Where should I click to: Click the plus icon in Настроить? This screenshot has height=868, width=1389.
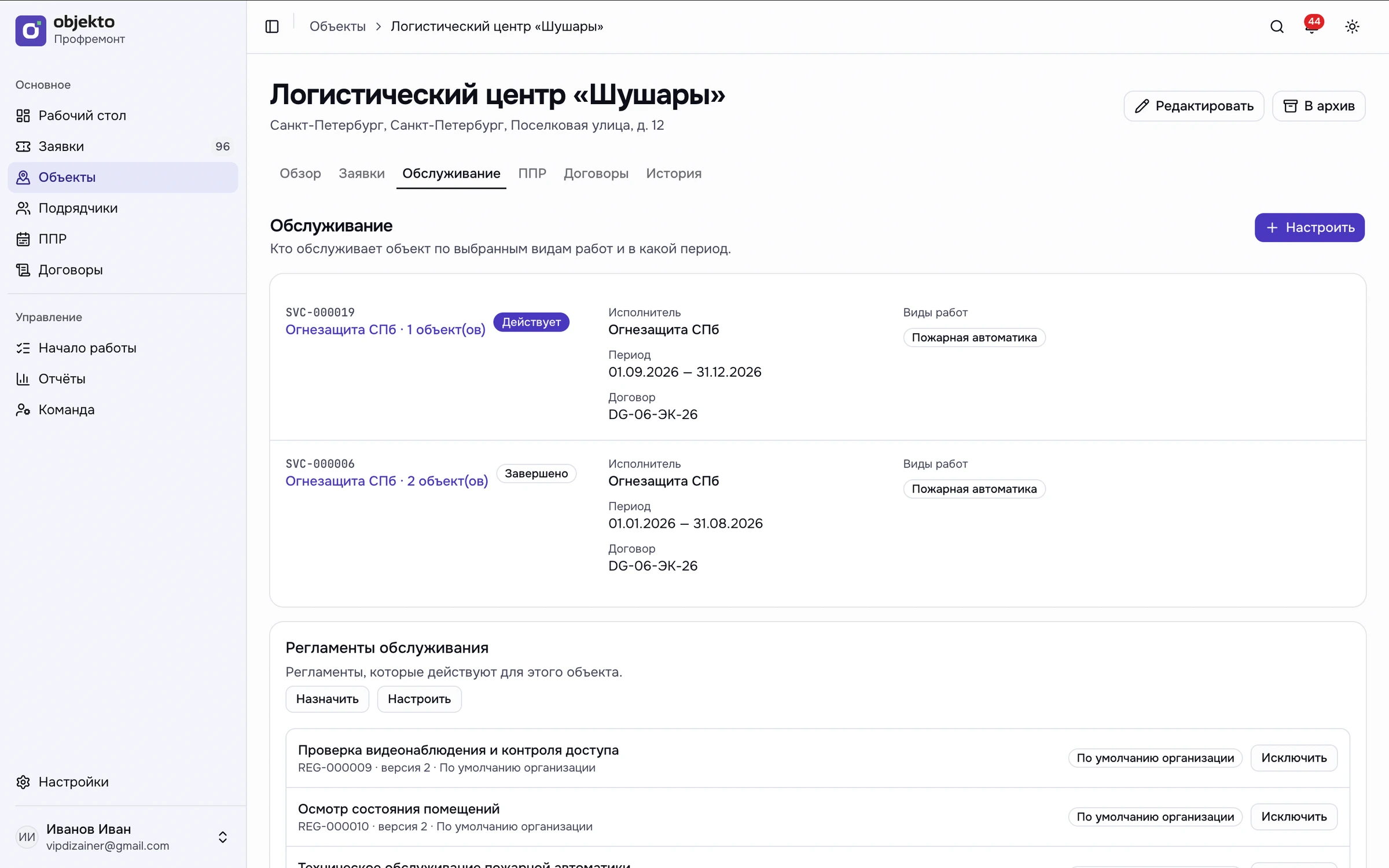point(1272,227)
